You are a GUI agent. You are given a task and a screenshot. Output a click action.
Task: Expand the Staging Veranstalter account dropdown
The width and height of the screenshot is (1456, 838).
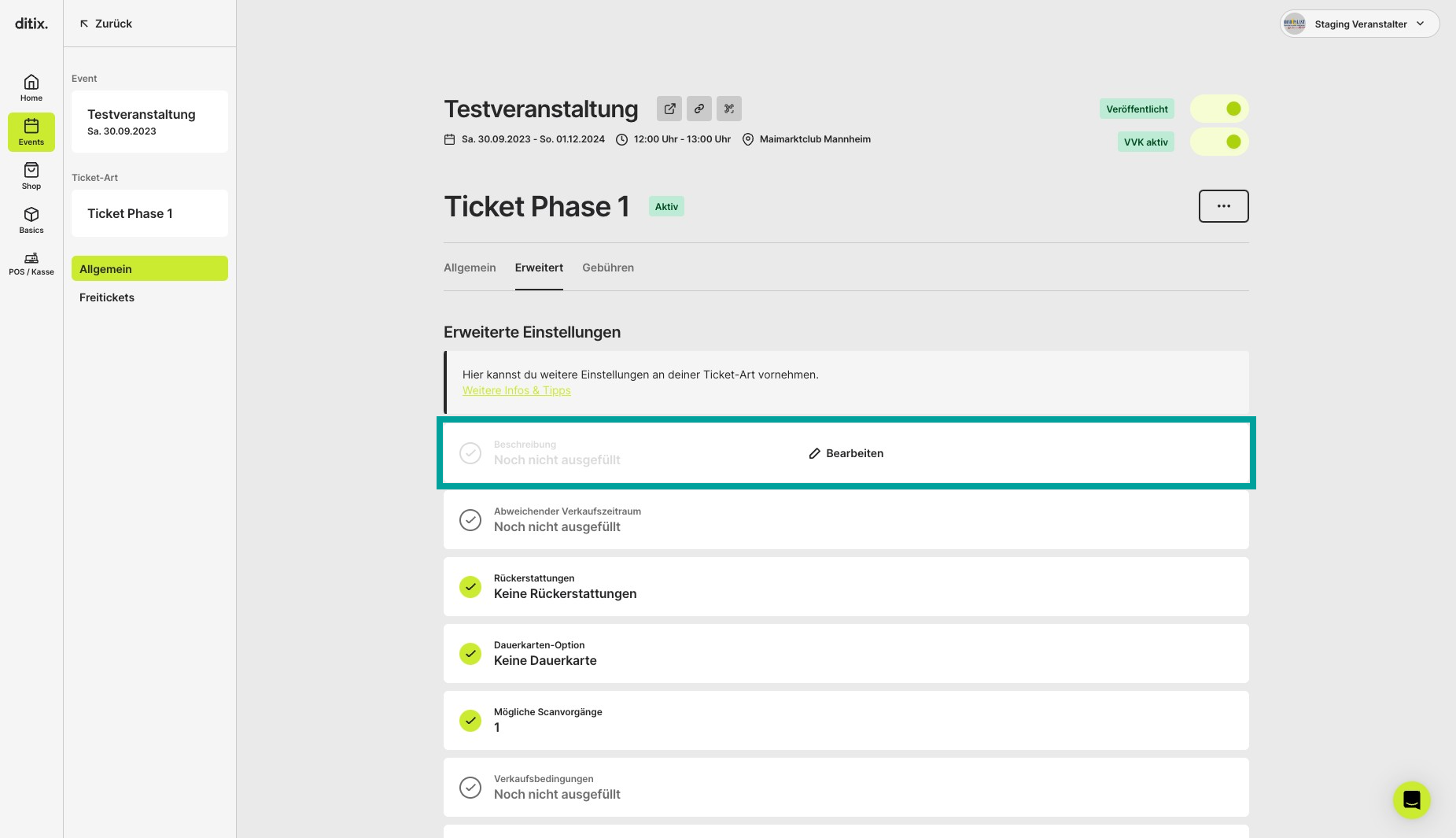[1359, 24]
